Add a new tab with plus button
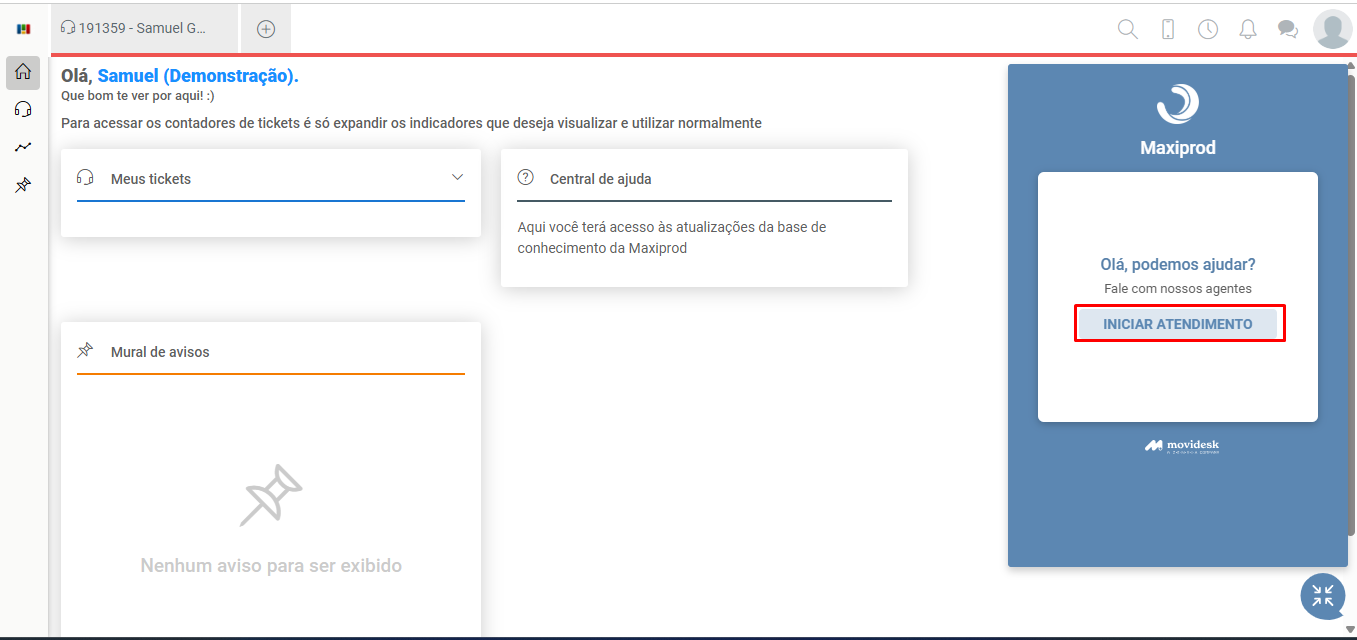This screenshot has width=1357, height=640. 266,29
